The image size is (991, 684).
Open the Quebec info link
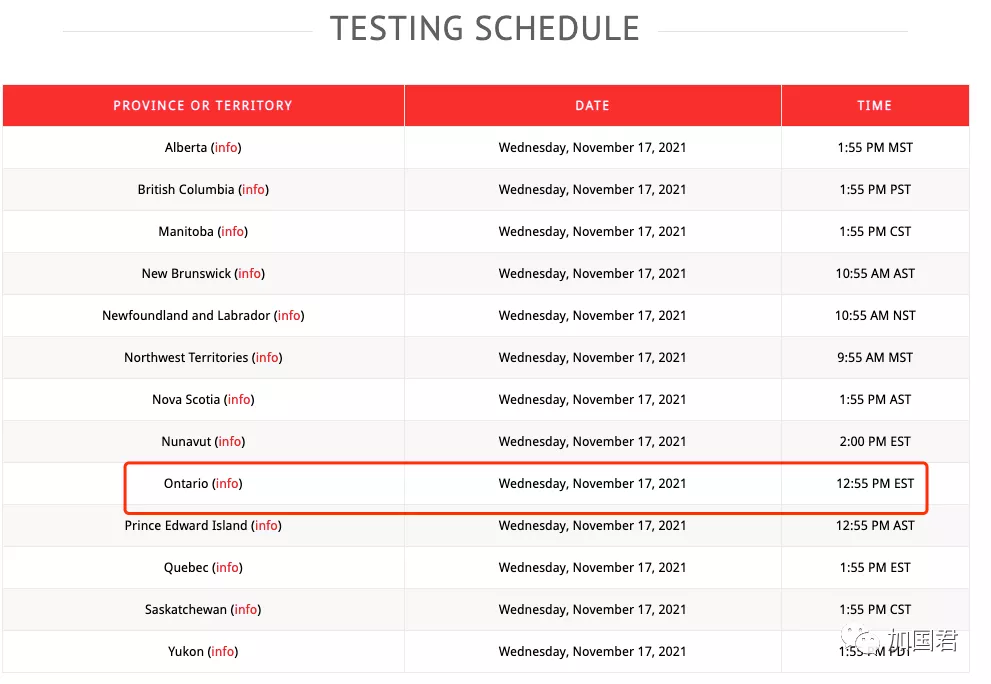point(227,568)
